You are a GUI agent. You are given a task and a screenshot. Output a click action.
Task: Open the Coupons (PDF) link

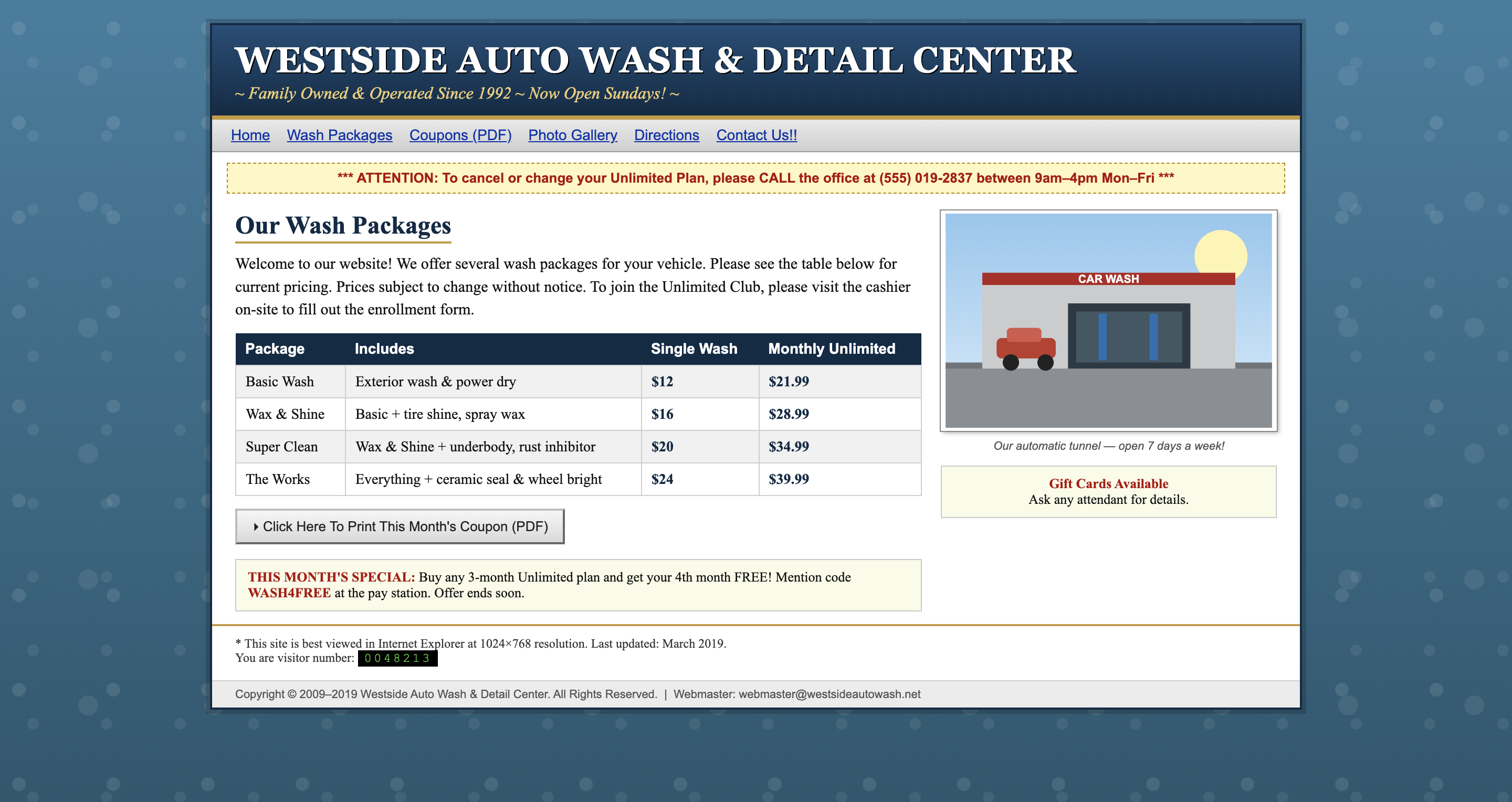[x=460, y=135]
